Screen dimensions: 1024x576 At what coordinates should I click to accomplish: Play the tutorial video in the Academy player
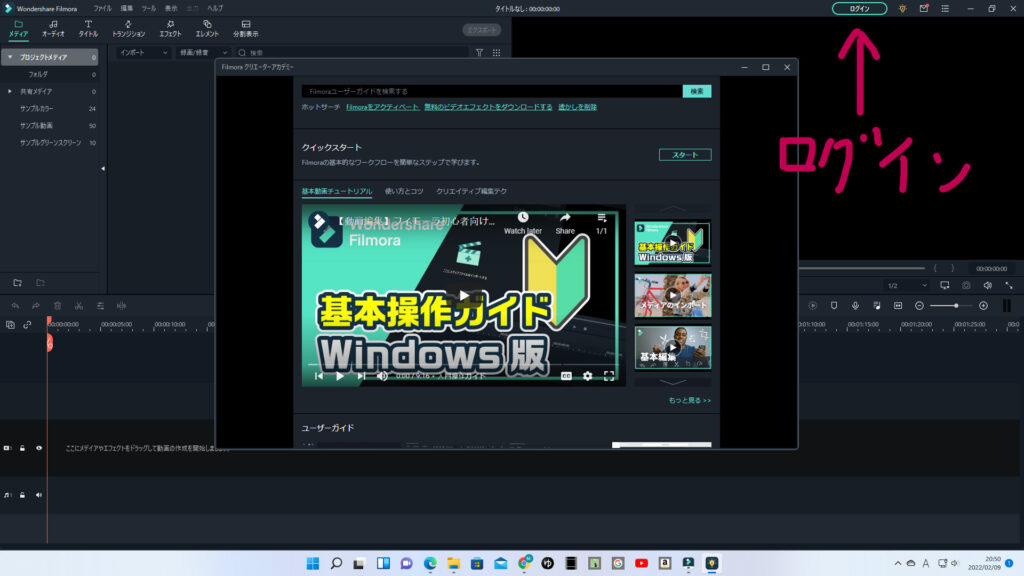(464, 295)
